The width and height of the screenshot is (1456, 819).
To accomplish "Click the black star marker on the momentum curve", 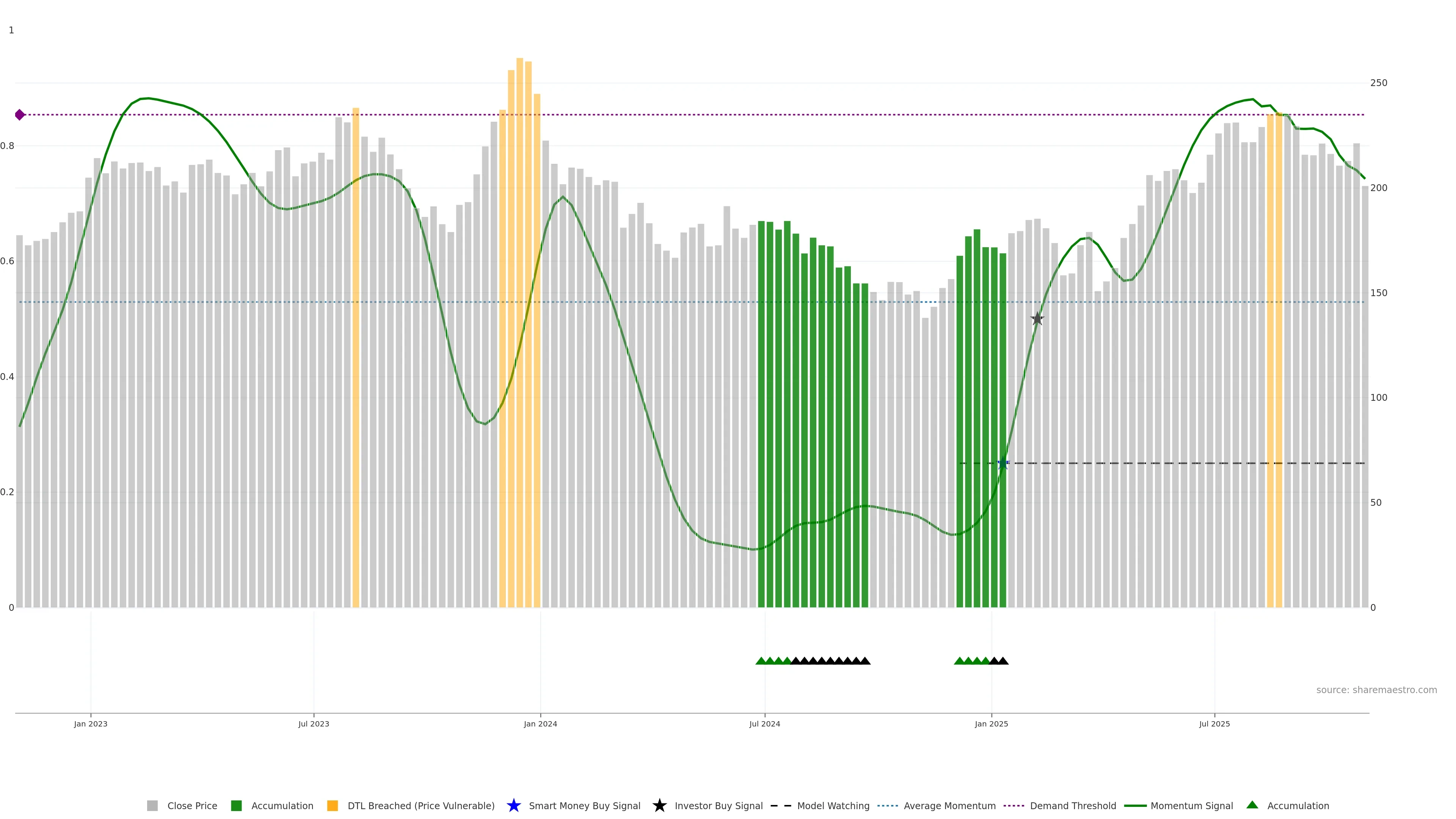I will point(1037,319).
